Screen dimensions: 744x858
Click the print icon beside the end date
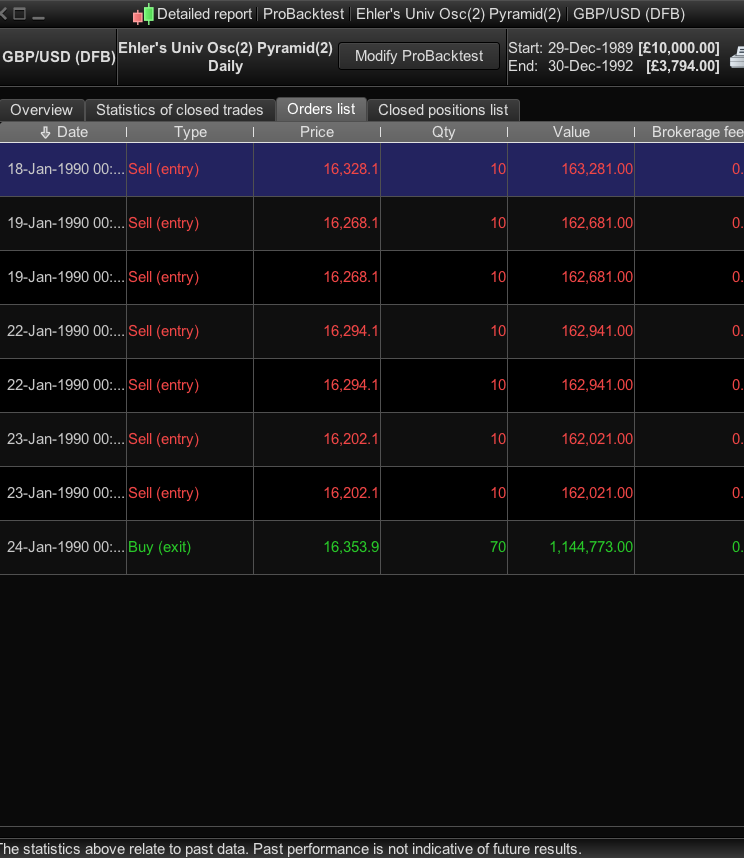coord(737,57)
